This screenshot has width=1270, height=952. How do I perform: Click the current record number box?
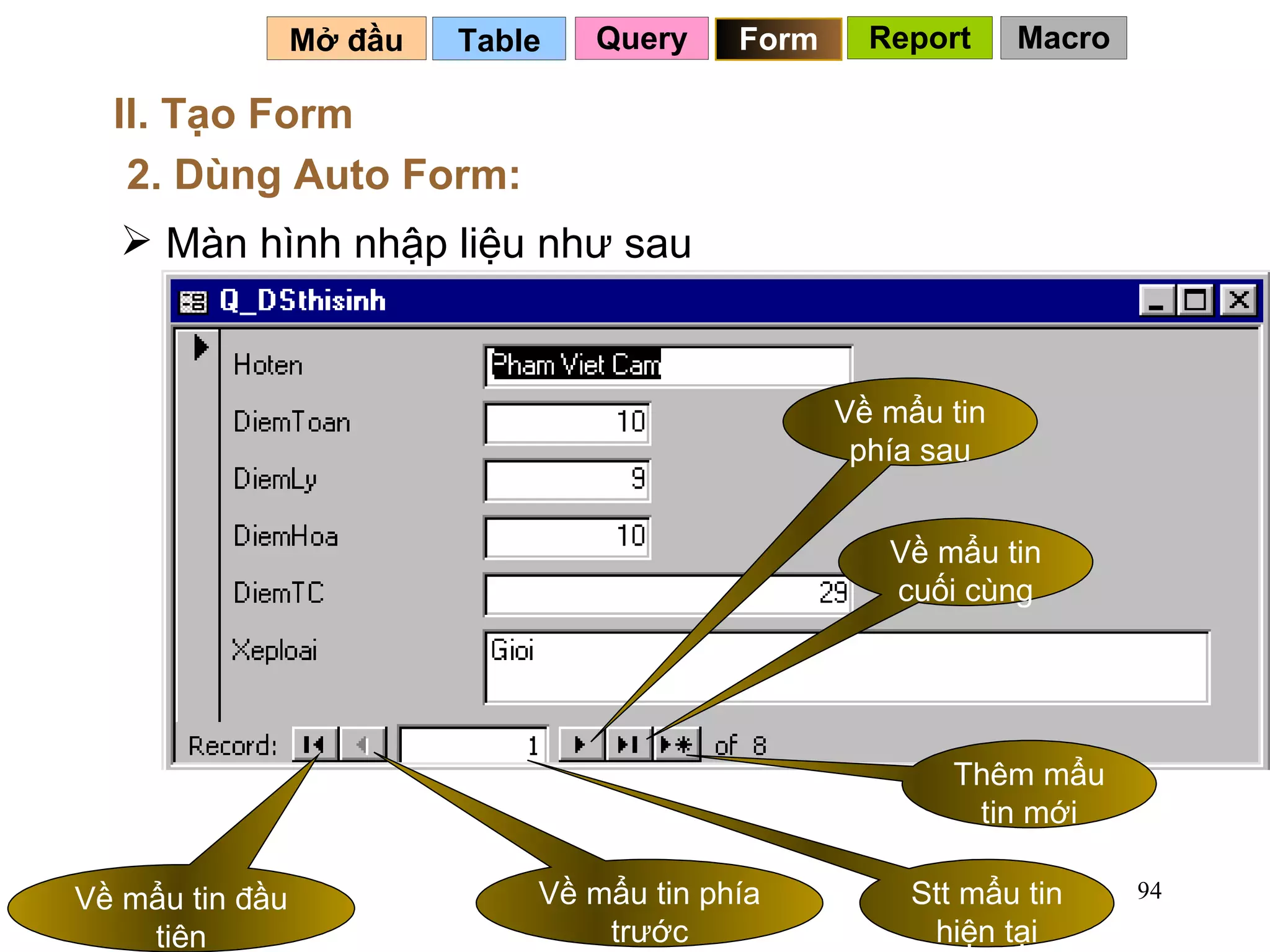(x=473, y=744)
